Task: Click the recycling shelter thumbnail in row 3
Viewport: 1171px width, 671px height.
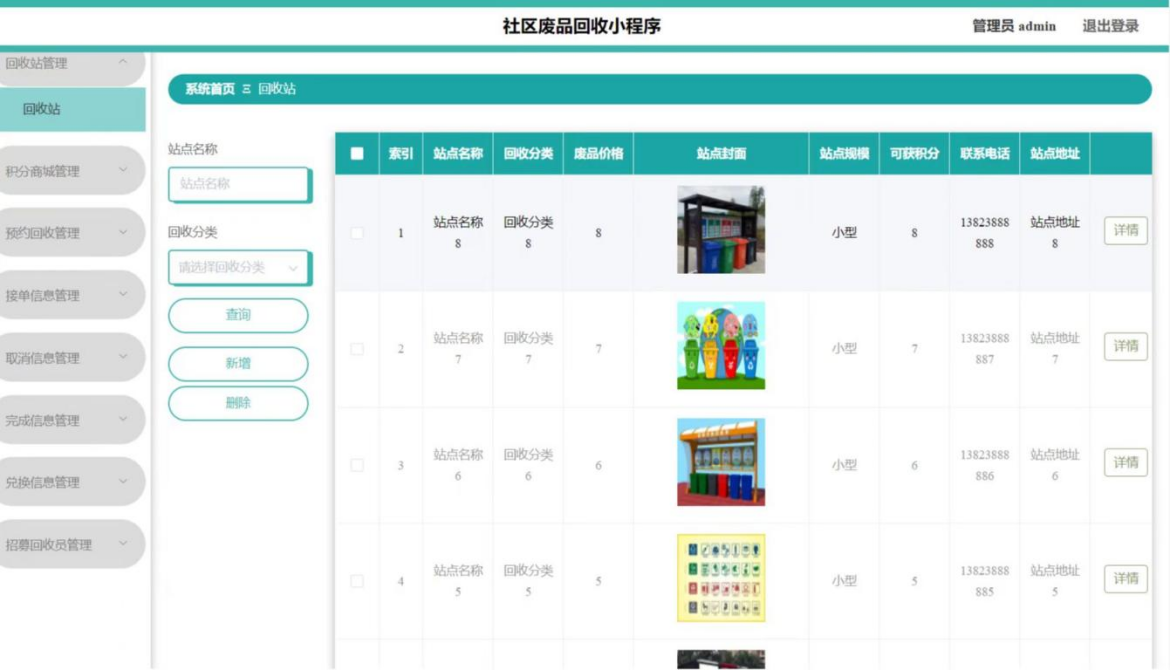Action: (721, 462)
